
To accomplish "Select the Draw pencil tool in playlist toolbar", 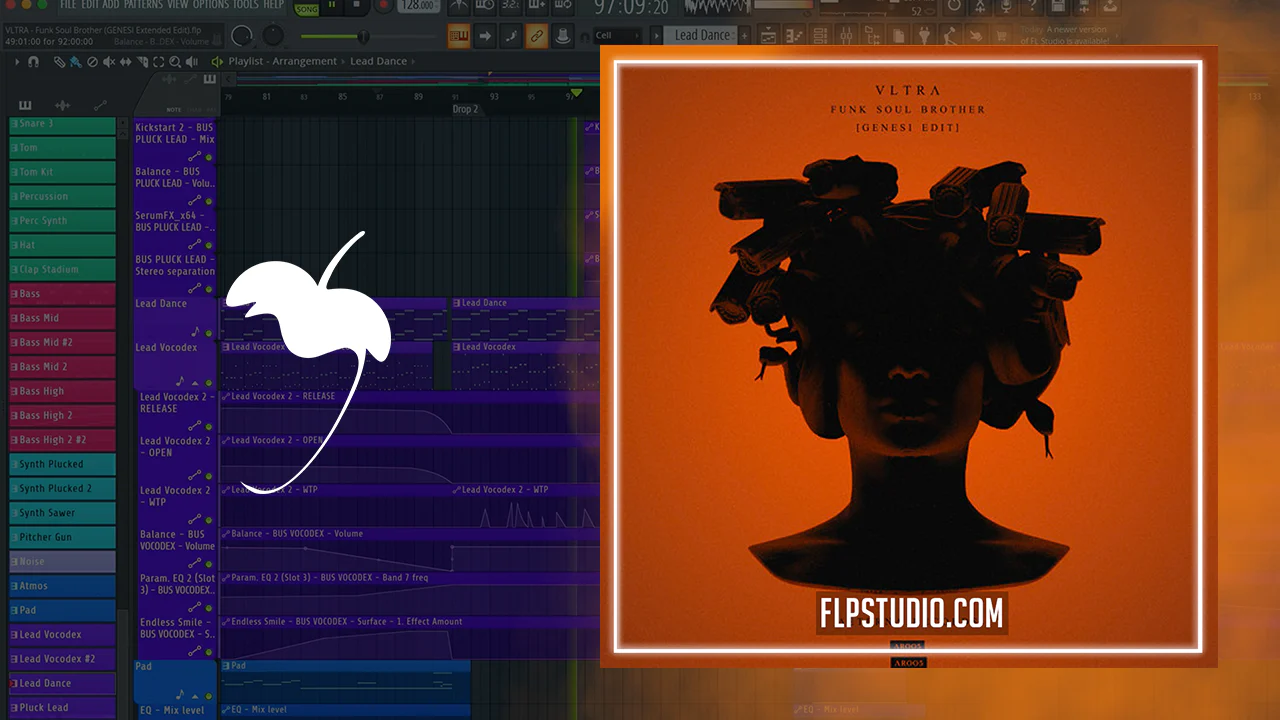I will tap(61, 62).
